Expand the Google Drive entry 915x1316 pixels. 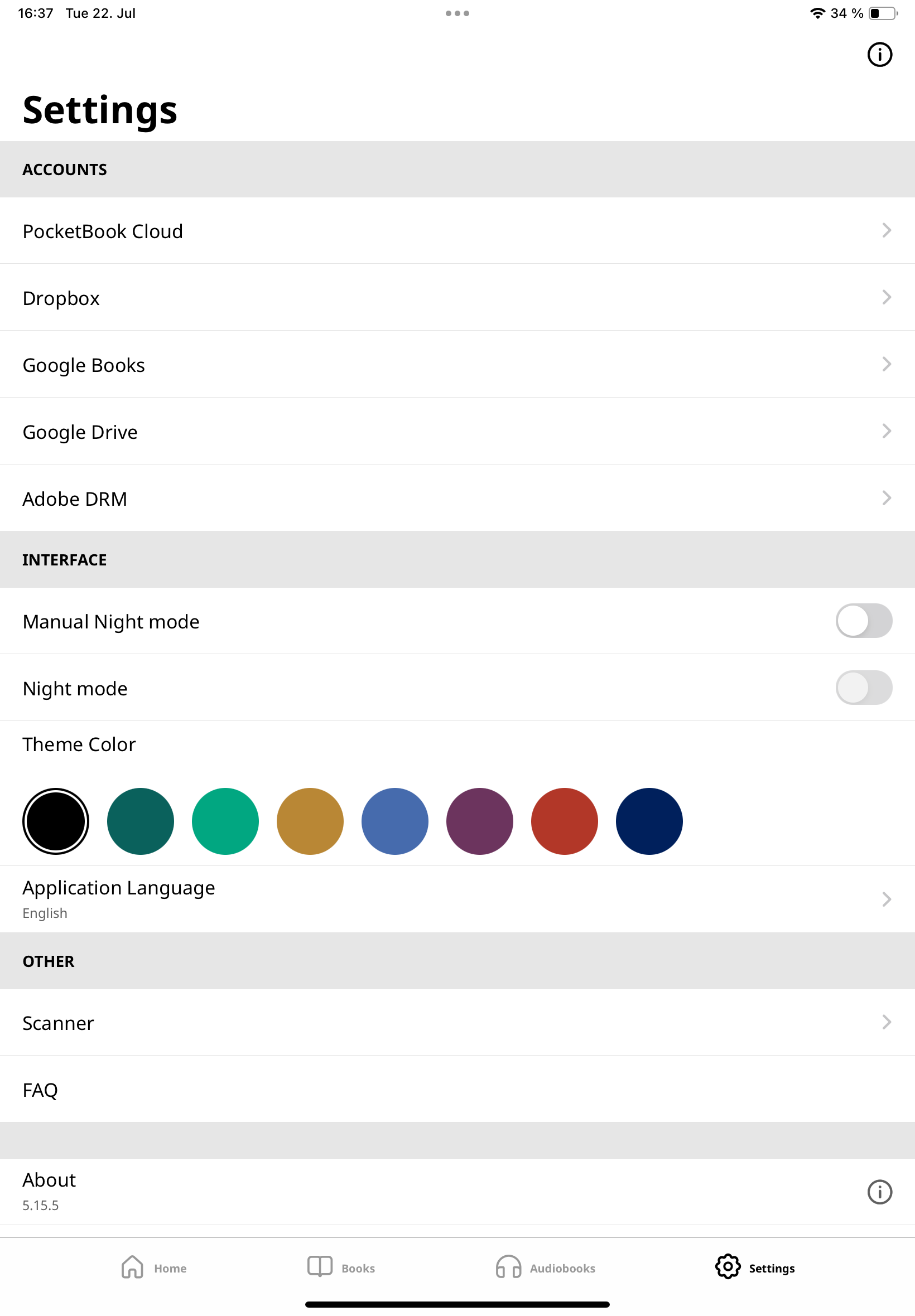coord(458,432)
